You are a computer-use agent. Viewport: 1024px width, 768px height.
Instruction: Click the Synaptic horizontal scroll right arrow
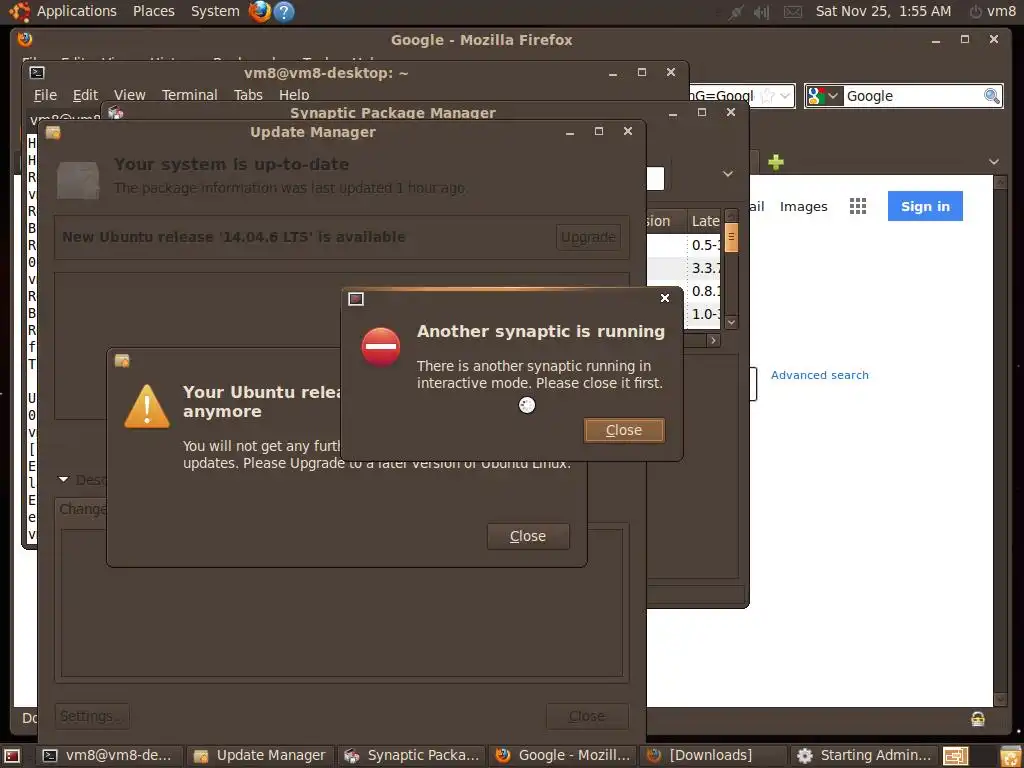713,340
